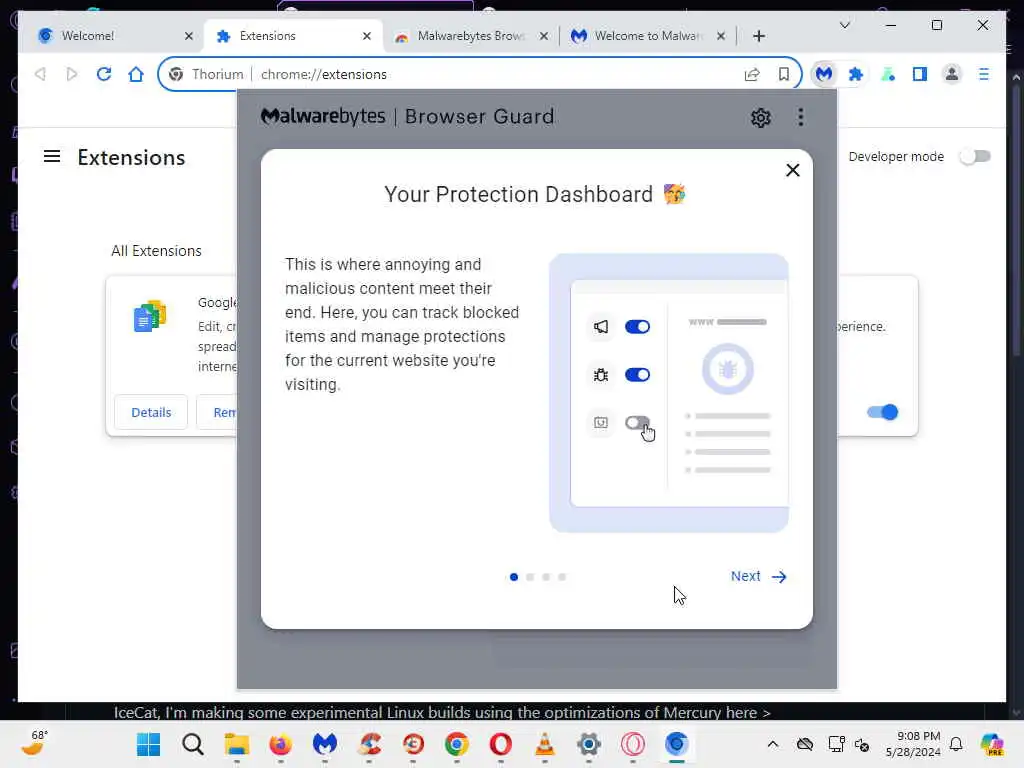Go forward to next page

pyautogui.click(x=72, y=74)
